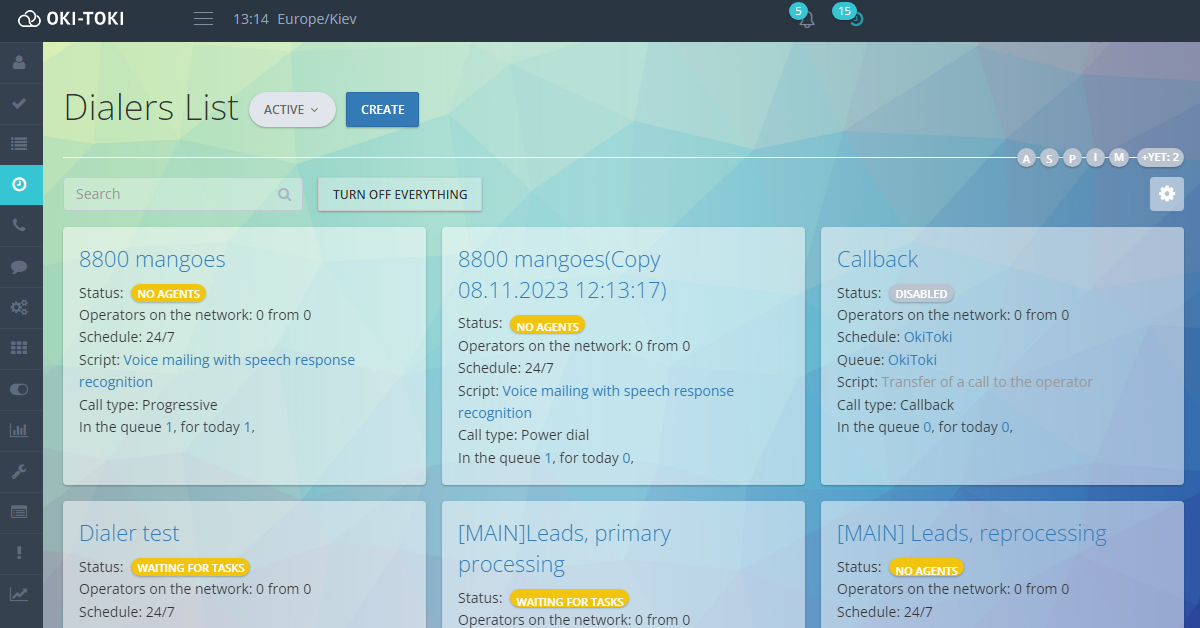Click TURN OFF EVERYTHING button
The image size is (1200, 628).
pos(400,195)
